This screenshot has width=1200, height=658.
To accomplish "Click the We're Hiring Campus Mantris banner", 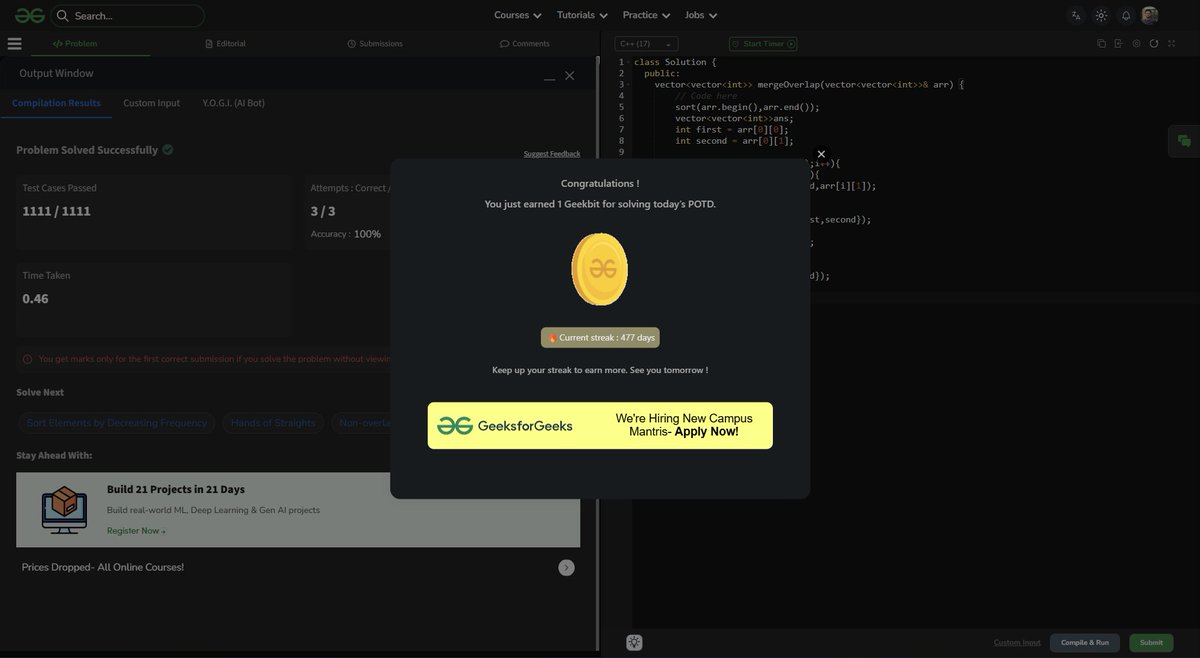I will pos(600,426).
